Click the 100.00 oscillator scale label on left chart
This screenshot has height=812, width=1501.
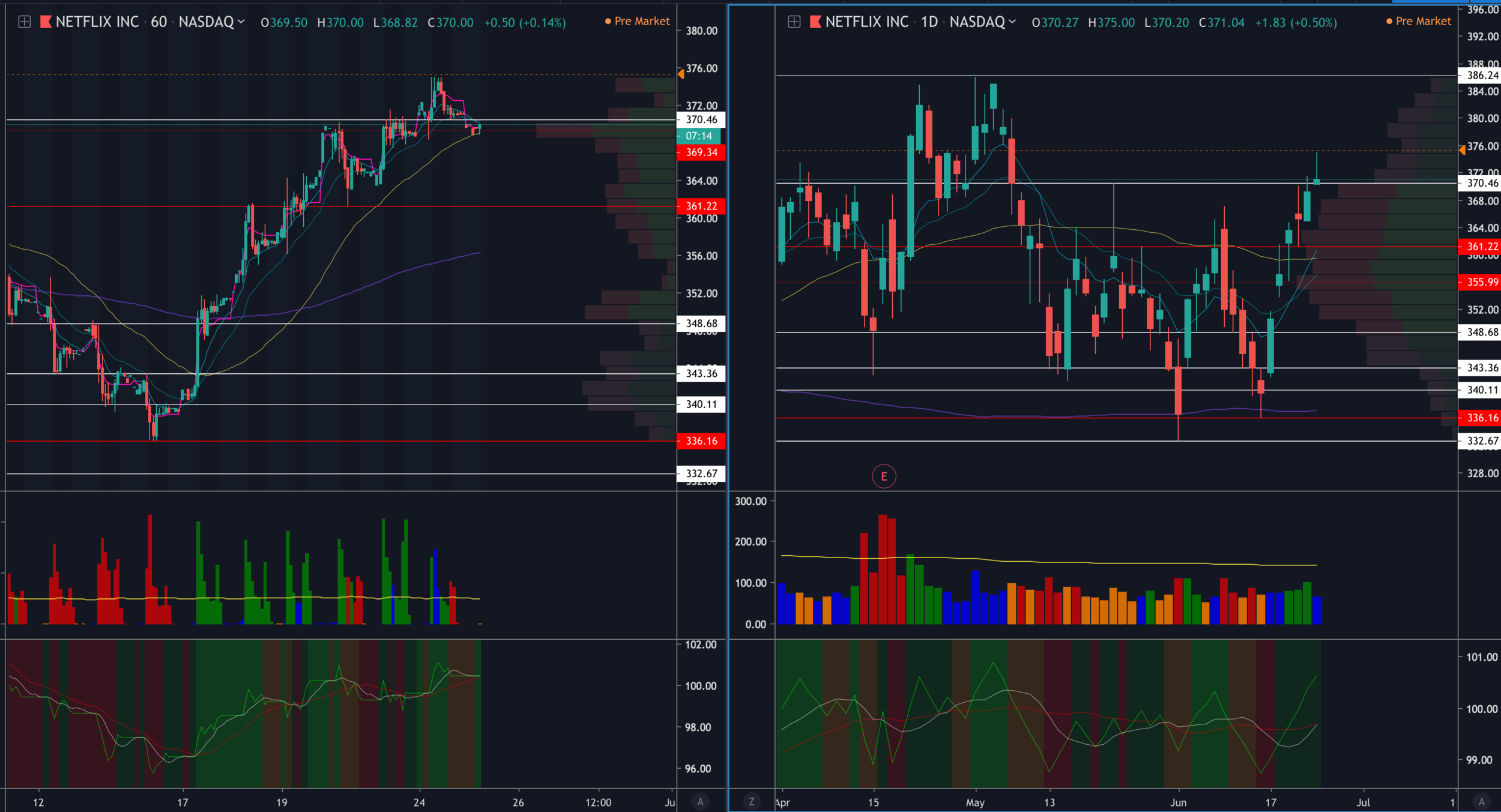(701, 686)
